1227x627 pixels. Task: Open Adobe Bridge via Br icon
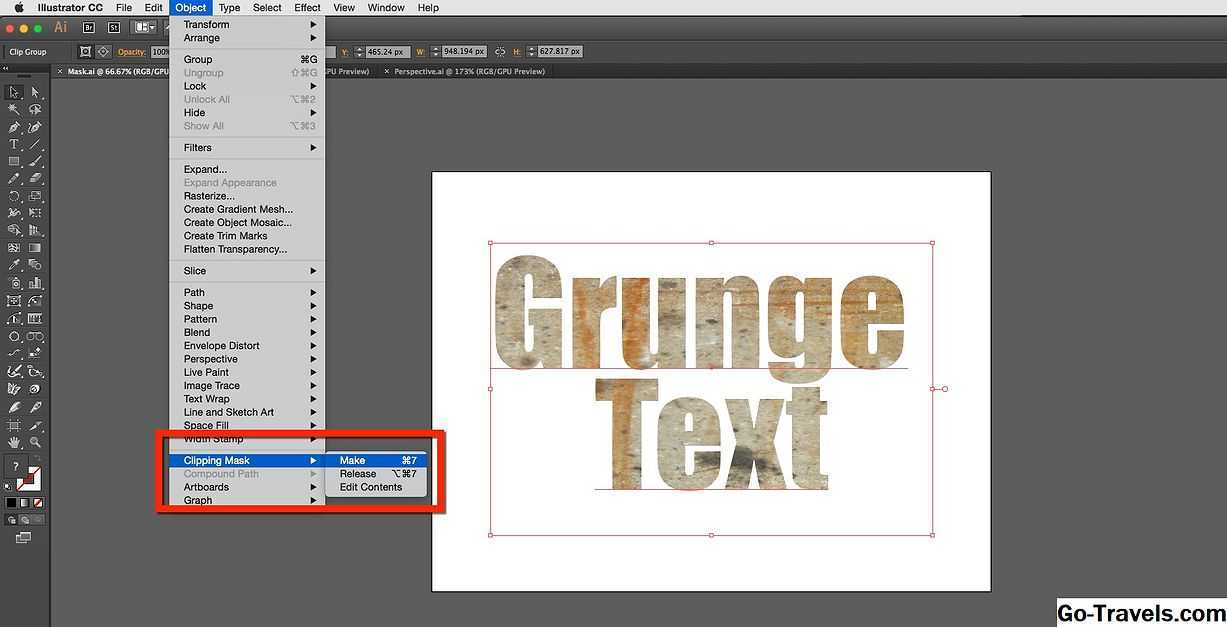89,28
